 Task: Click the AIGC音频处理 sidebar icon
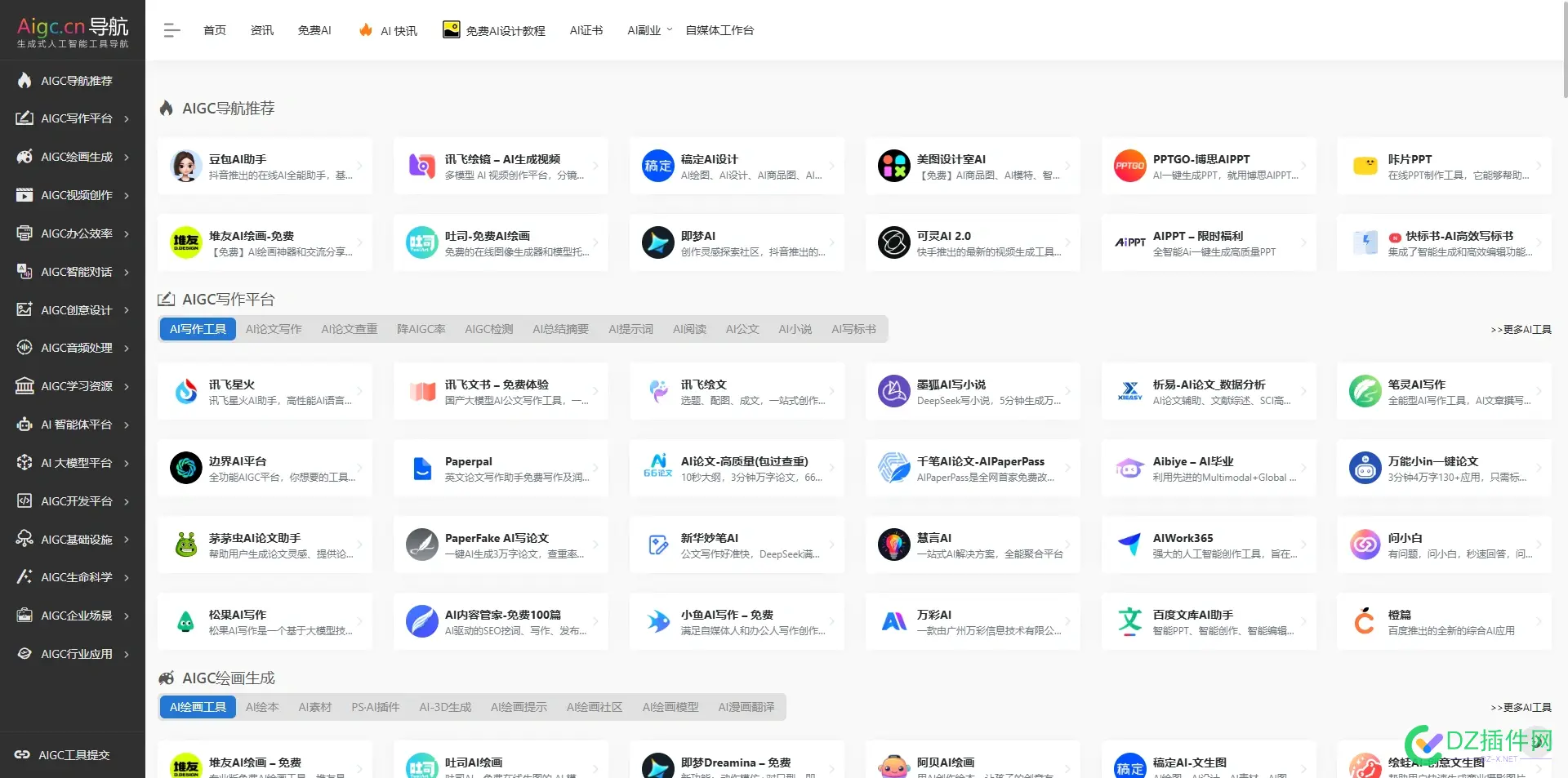(24, 348)
